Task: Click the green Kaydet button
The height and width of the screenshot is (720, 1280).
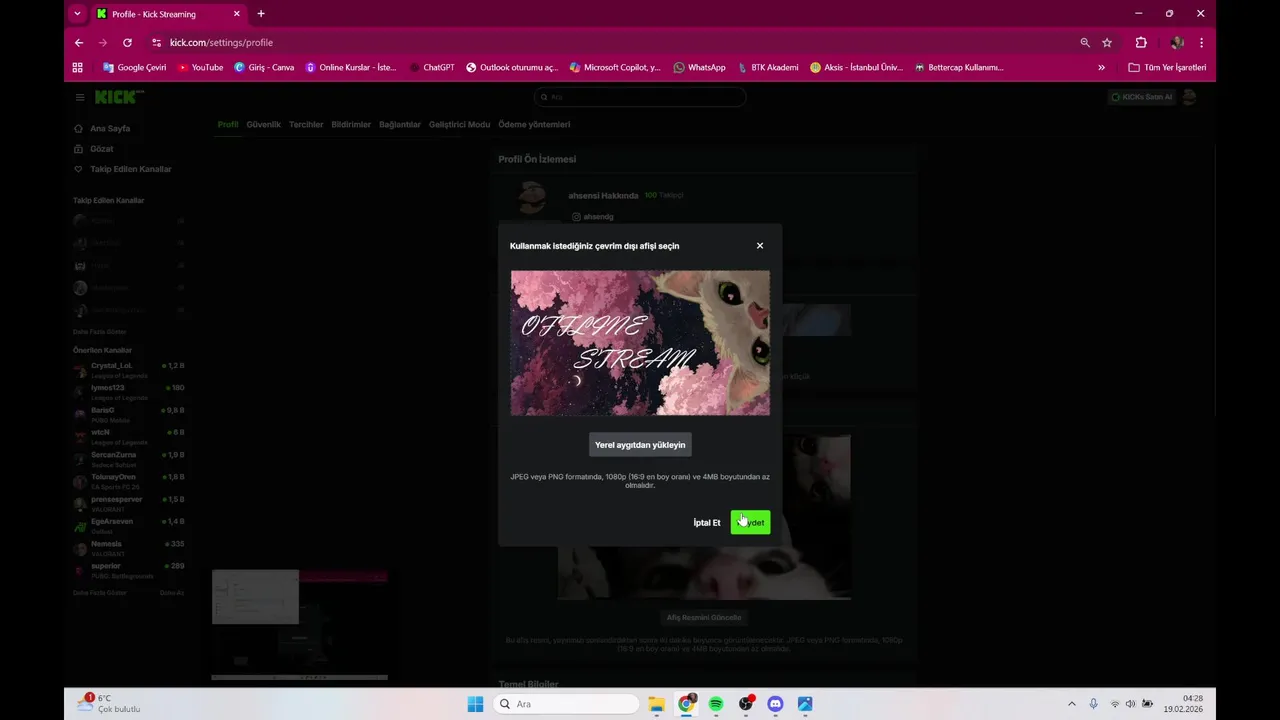Action: [750, 522]
